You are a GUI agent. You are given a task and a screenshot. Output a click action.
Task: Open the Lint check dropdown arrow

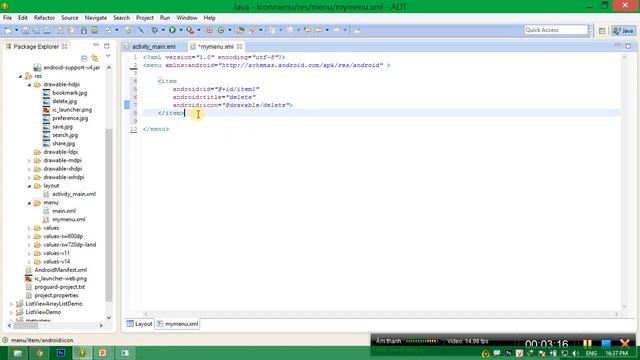pos(116,30)
